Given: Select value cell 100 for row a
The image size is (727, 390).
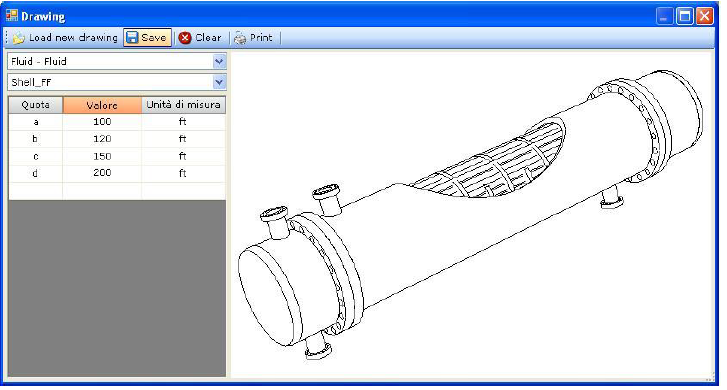Looking at the screenshot, I should pos(102,122).
